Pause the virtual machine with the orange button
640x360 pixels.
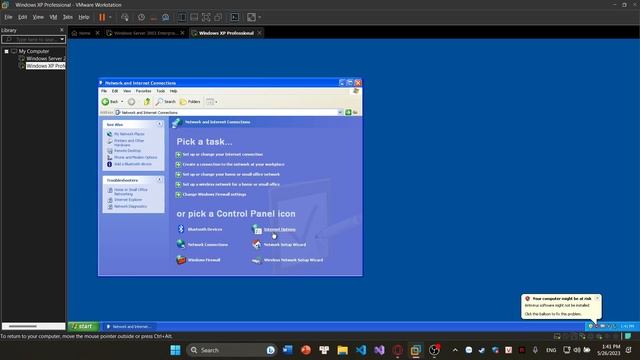pos(102,17)
